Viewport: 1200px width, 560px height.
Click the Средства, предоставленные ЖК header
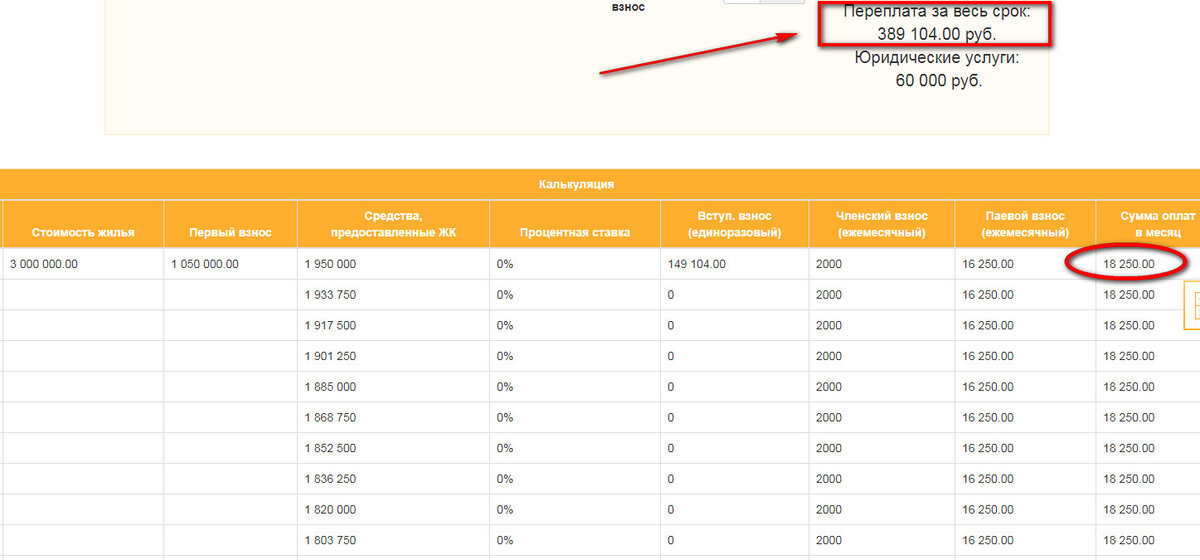(x=393, y=224)
